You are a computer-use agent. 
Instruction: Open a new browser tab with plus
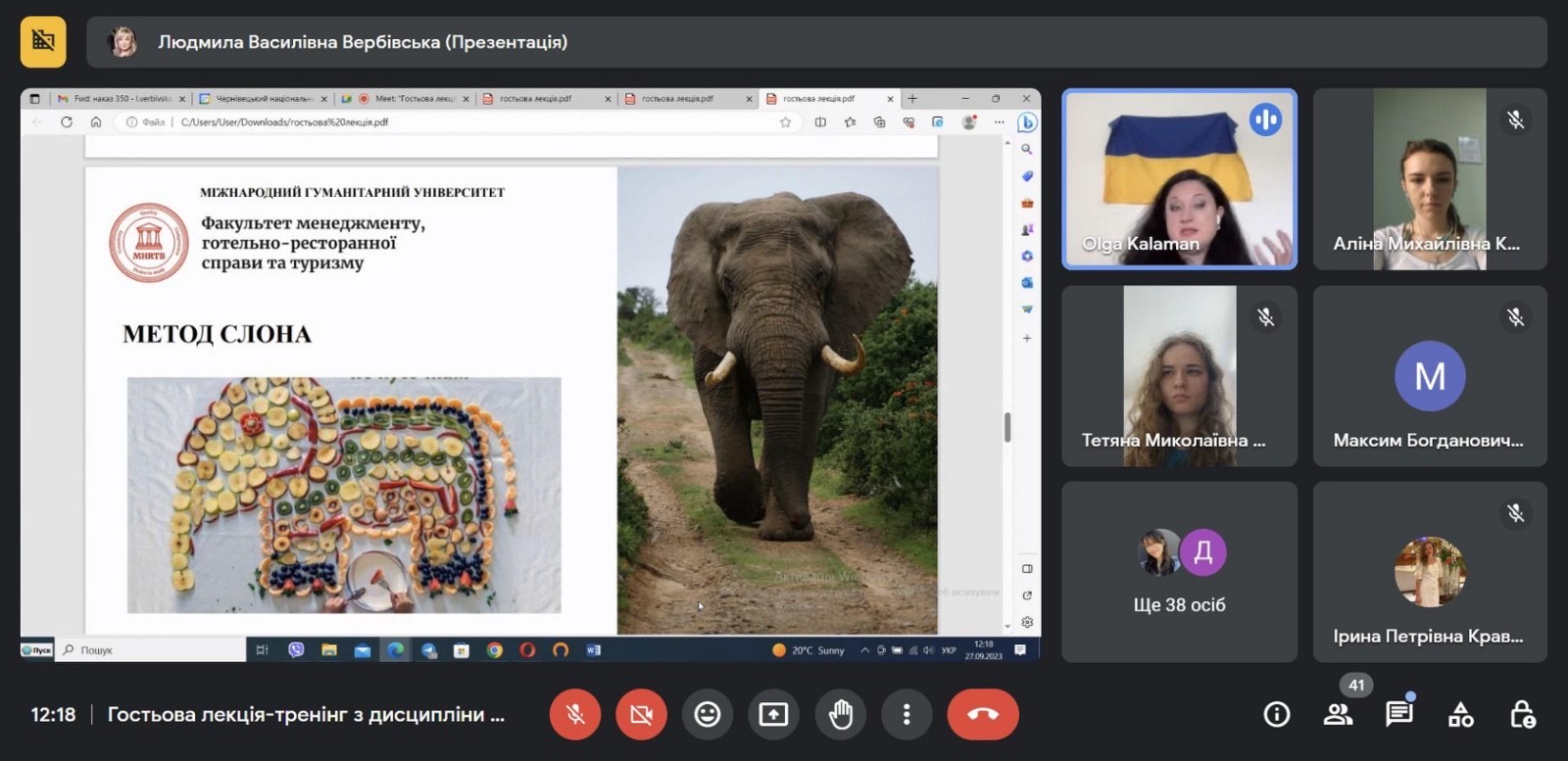(x=912, y=99)
